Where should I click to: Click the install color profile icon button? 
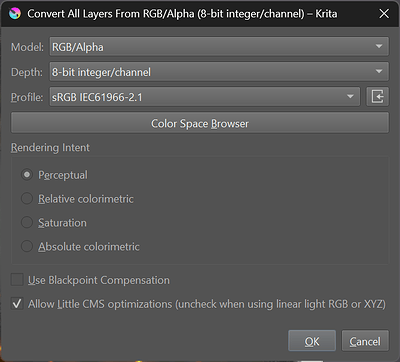coord(377,97)
